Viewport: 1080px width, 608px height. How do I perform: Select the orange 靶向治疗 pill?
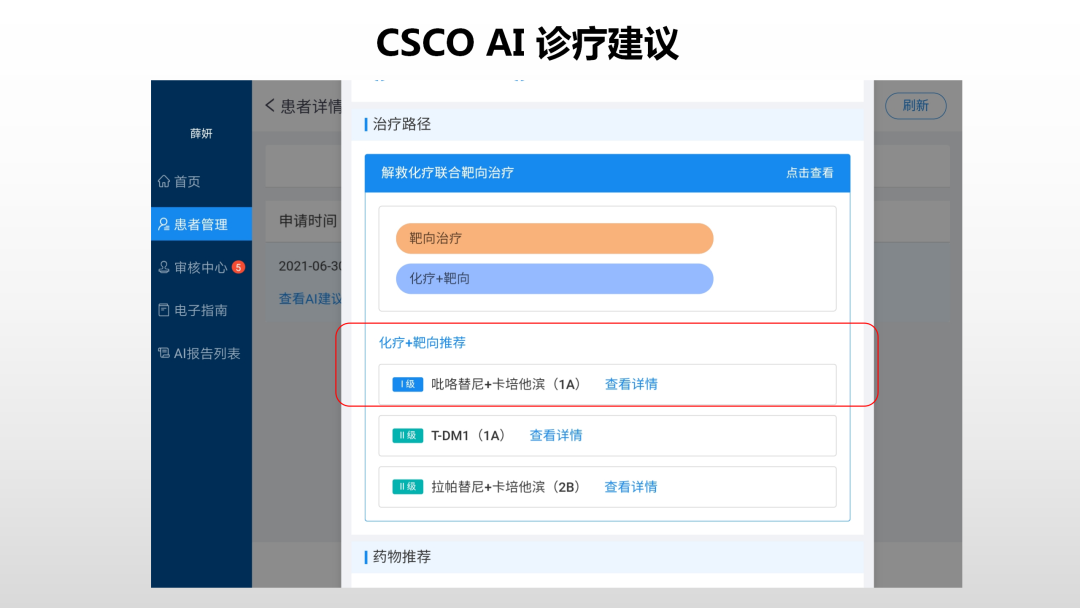pyautogui.click(x=554, y=239)
